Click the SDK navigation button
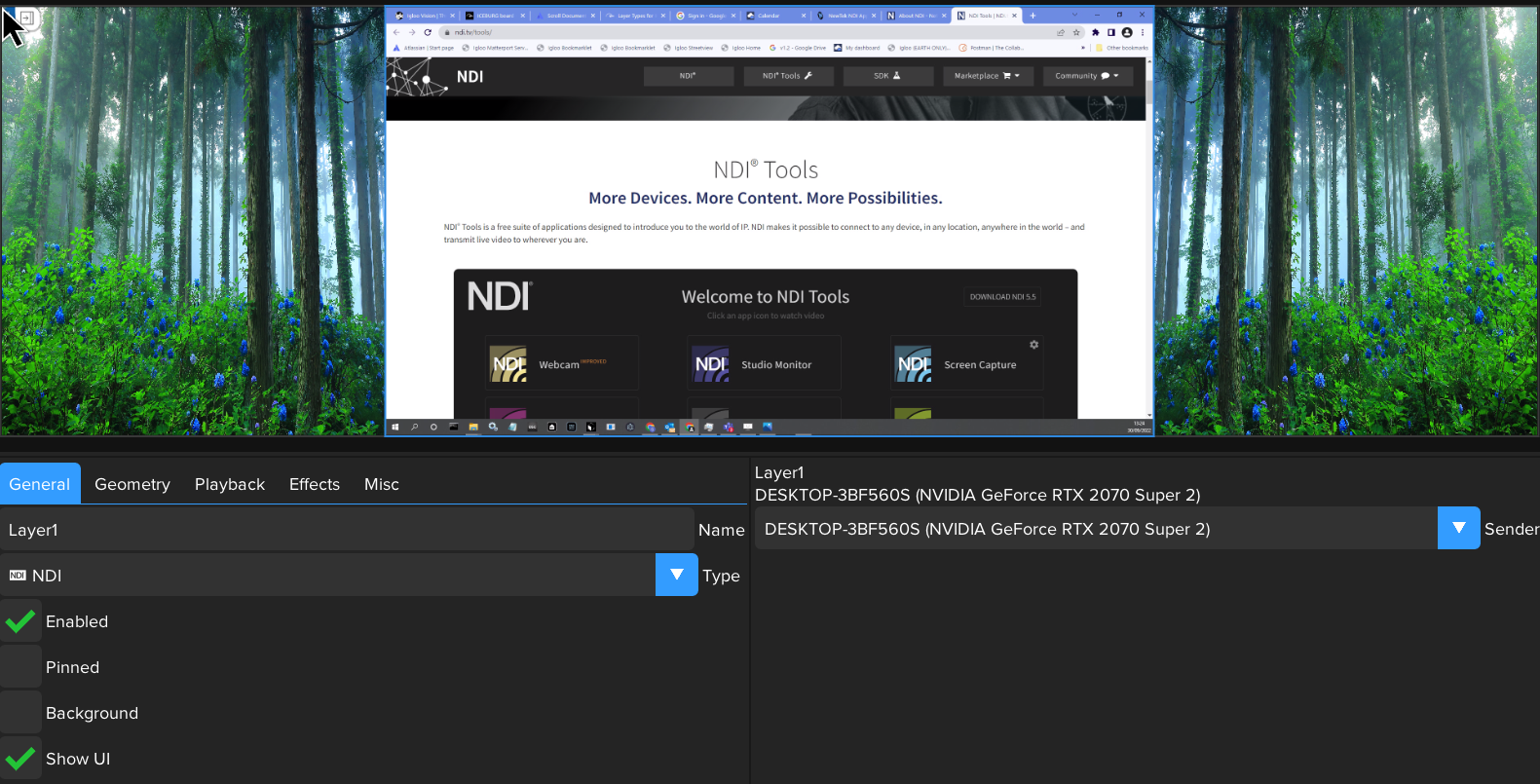 (x=886, y=76)
